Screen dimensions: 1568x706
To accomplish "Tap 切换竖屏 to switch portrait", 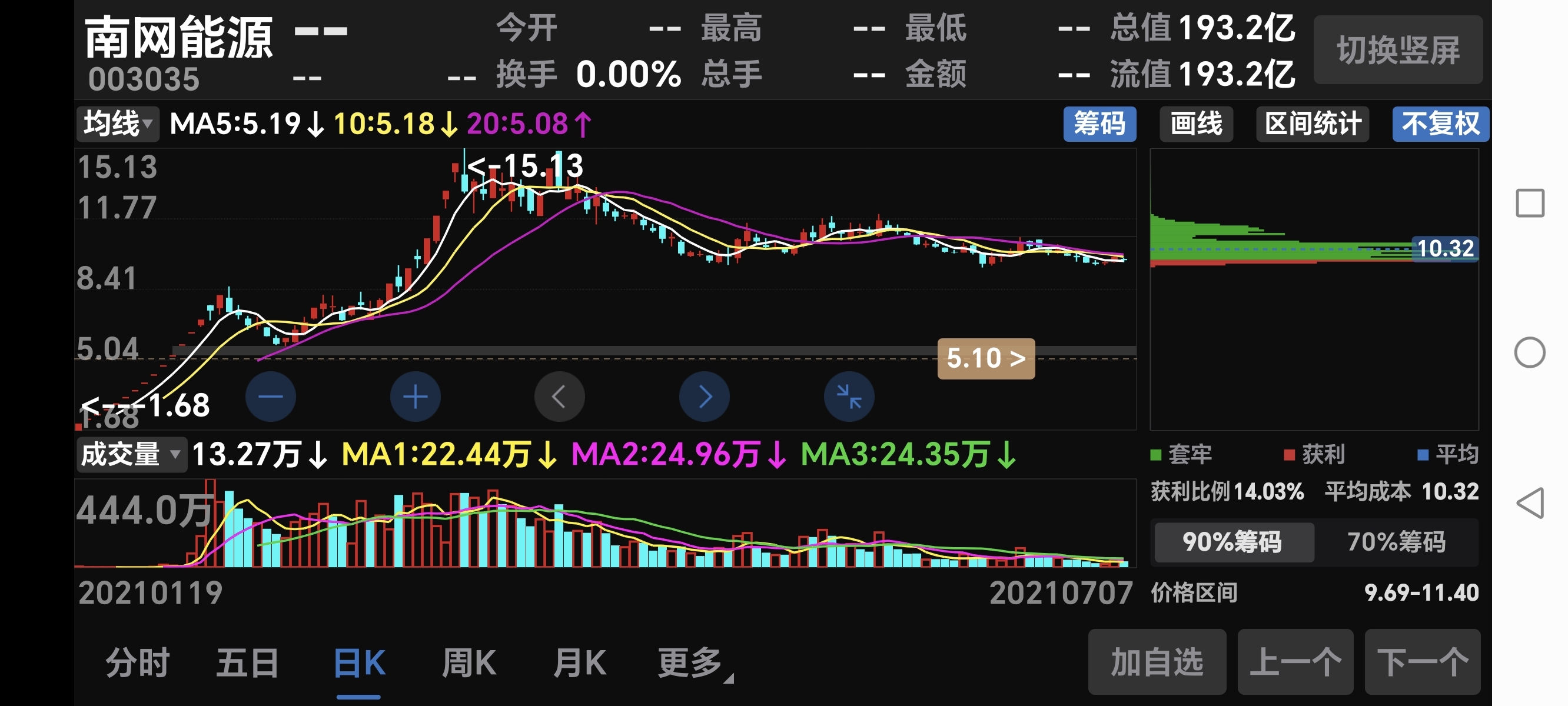I will pos(1398,50).
